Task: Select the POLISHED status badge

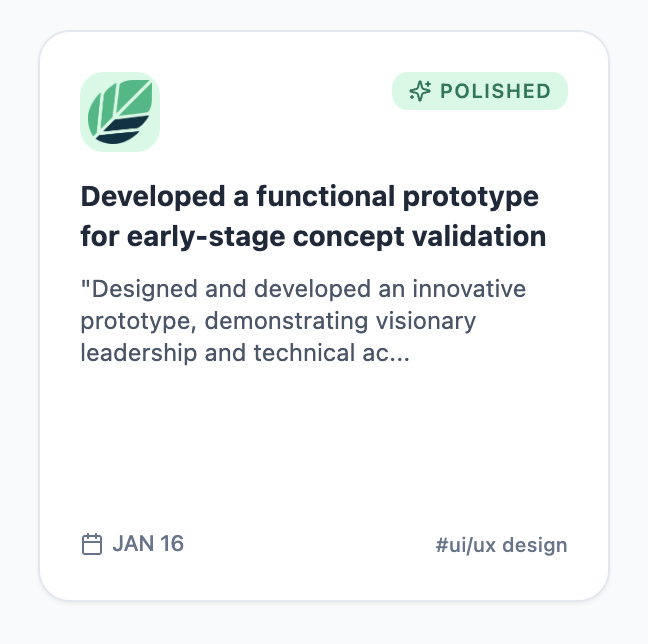Action: point(480,91)
